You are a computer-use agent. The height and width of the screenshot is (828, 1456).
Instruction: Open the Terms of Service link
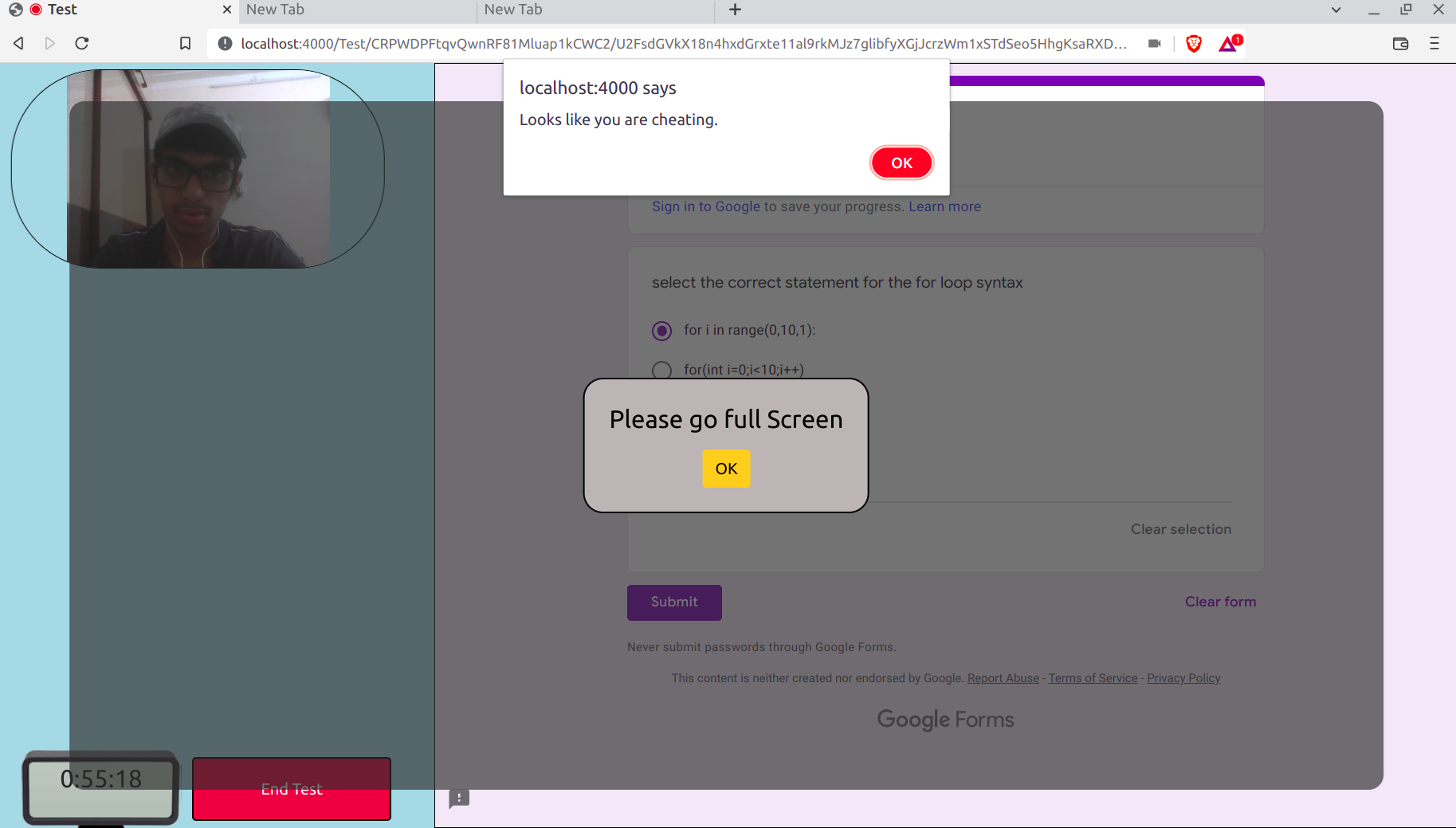coord(1093,678)
